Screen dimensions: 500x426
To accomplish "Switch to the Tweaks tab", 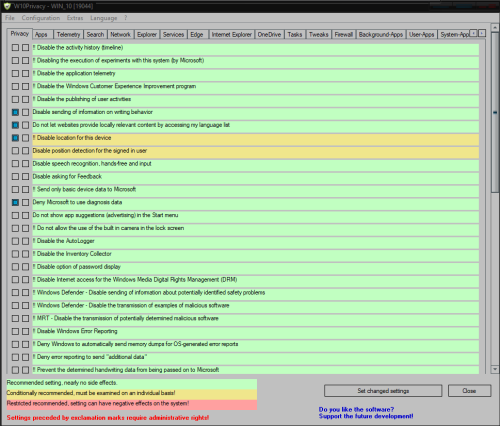I will pos(319,35).
